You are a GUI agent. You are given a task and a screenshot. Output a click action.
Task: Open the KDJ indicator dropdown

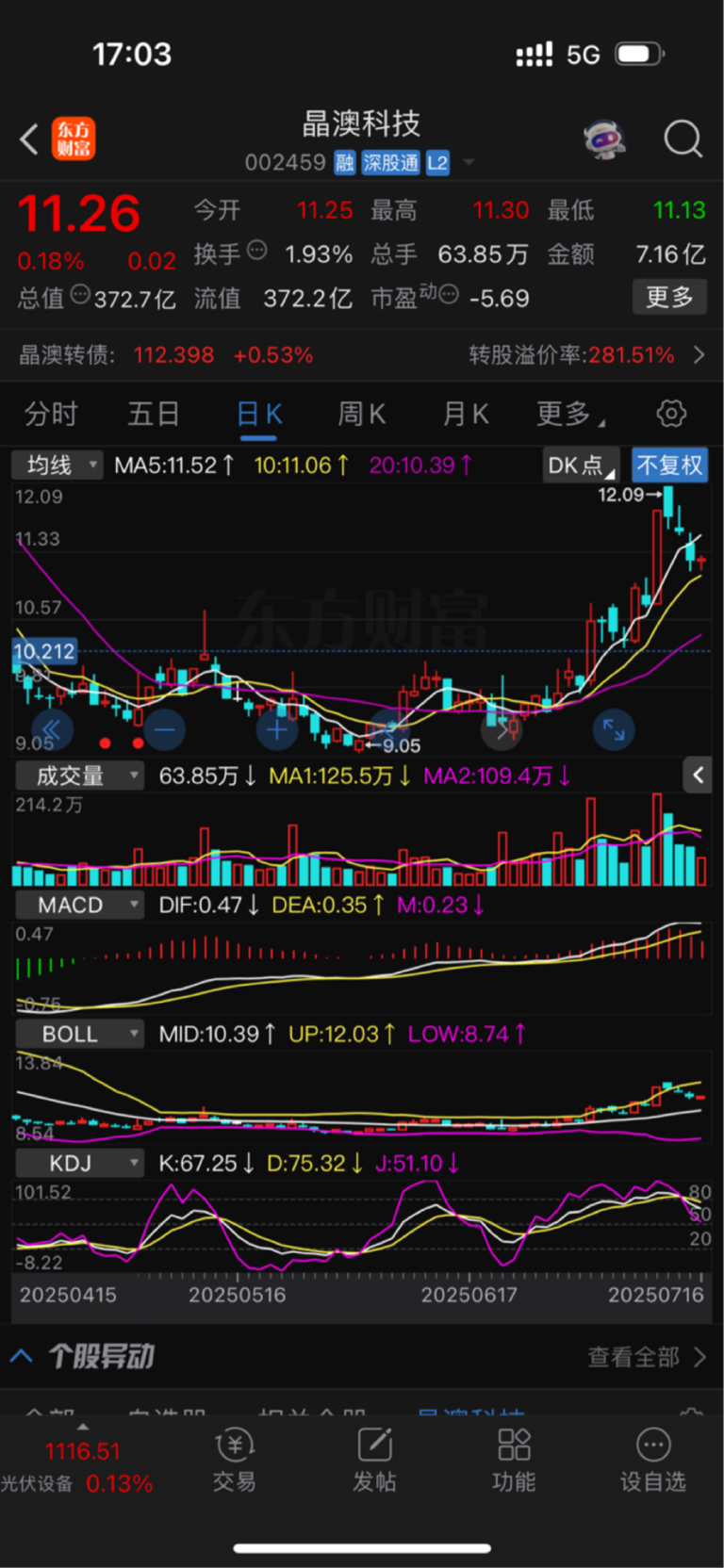pyautogui.click(x=79, y=1163)
